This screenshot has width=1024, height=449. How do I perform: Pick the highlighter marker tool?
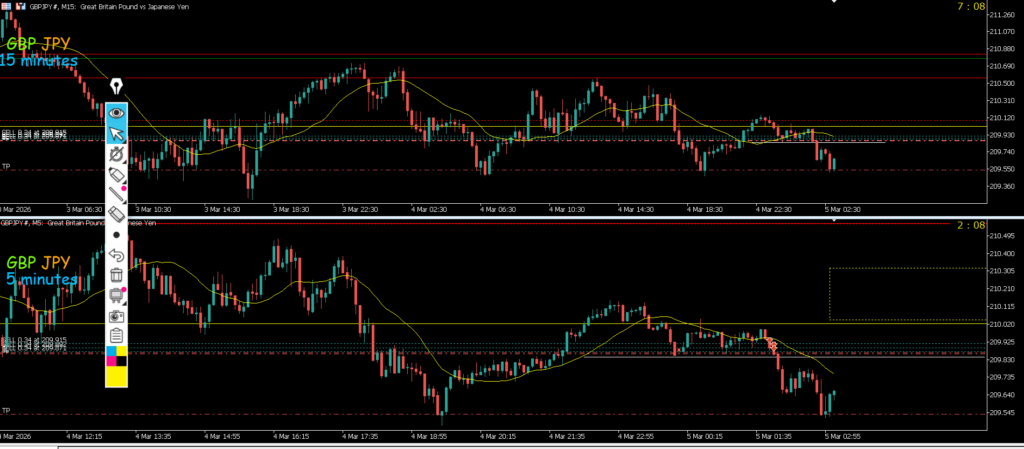click(117, 174)
